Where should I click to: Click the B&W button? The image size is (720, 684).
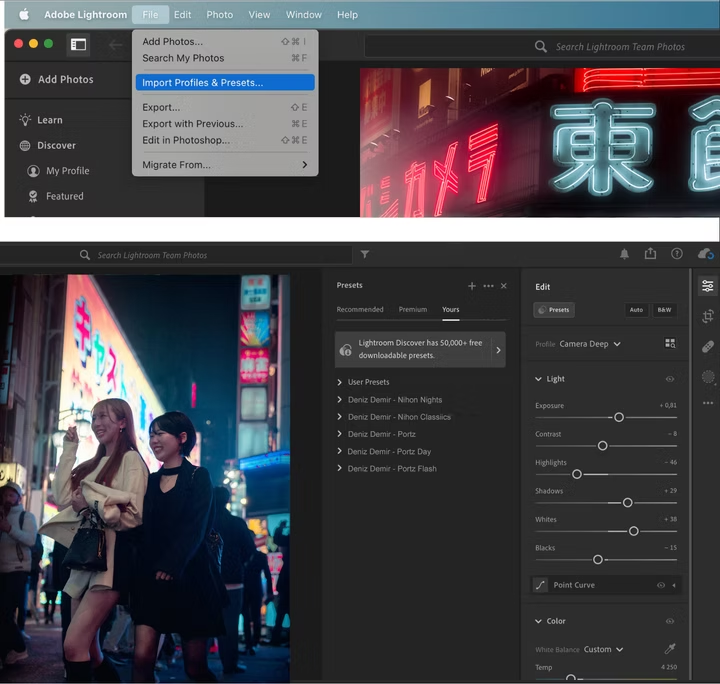coord(664,310)
